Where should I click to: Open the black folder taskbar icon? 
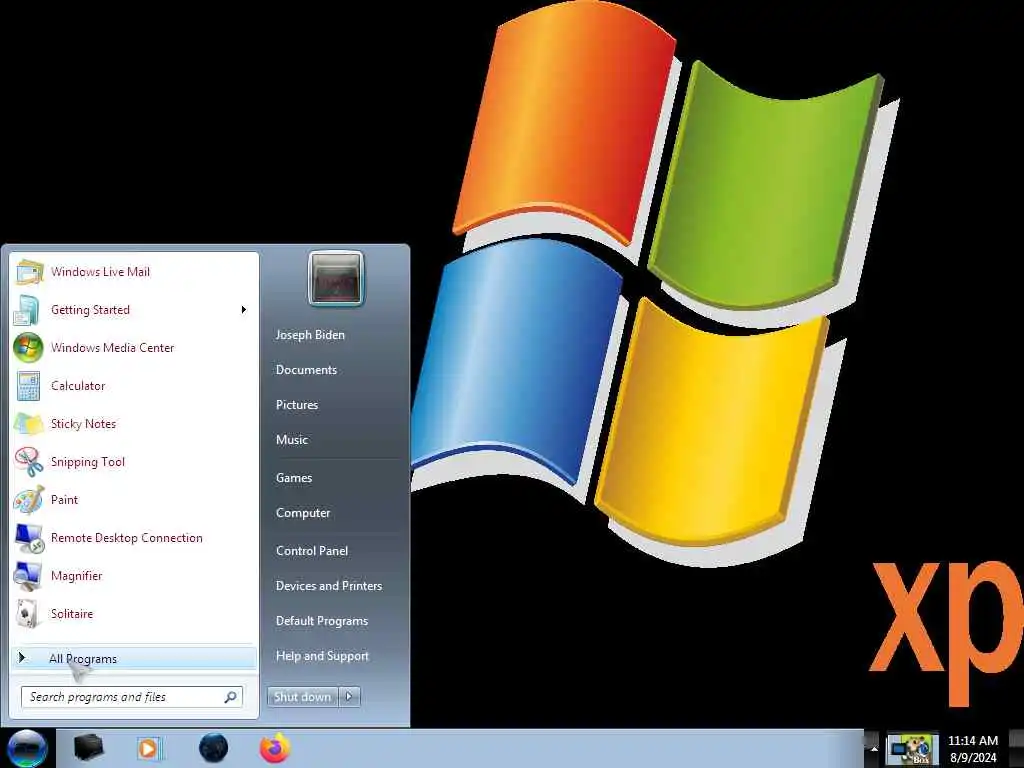(88, 748)
